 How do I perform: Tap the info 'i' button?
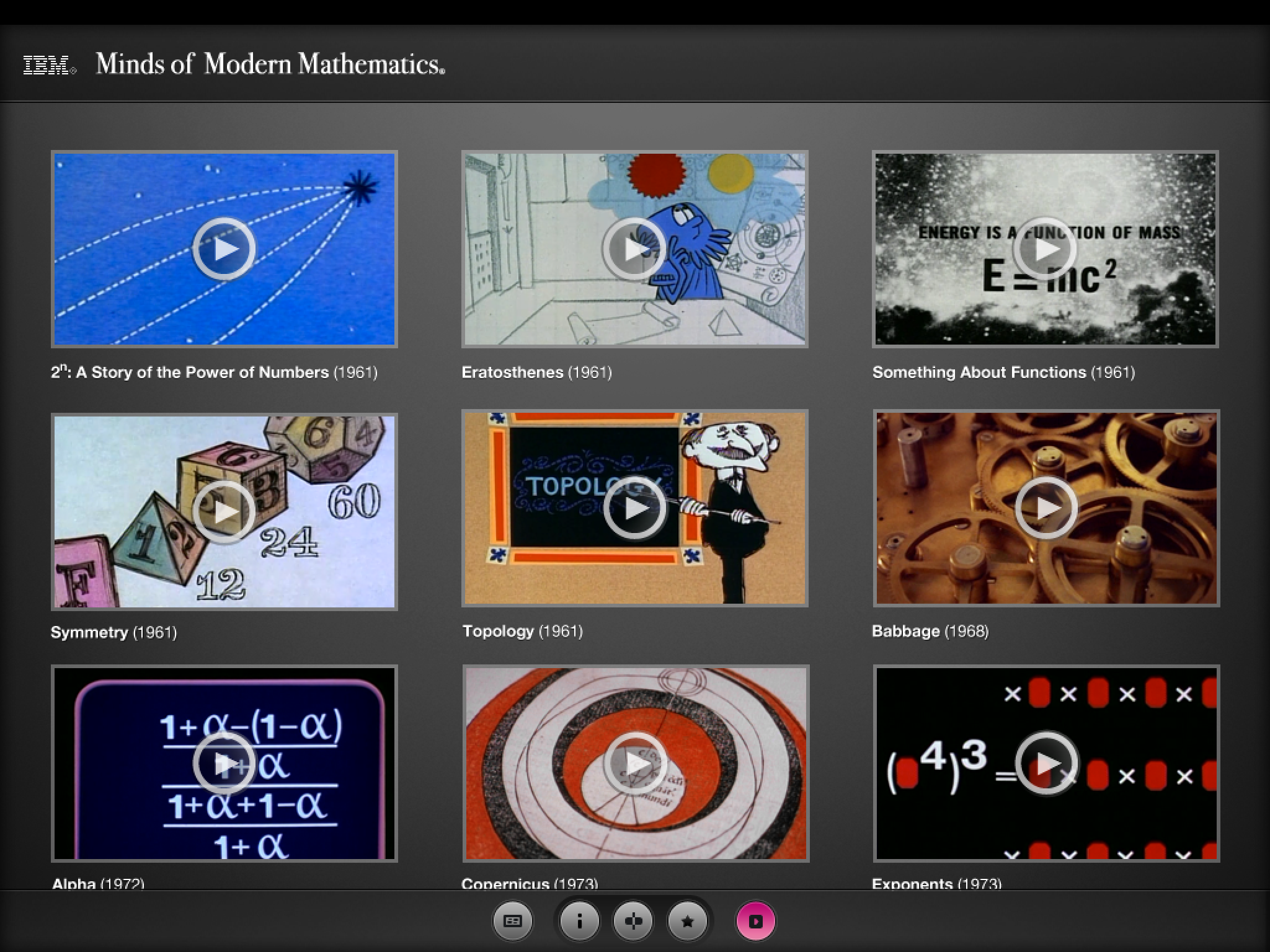[x=579, y=922]
